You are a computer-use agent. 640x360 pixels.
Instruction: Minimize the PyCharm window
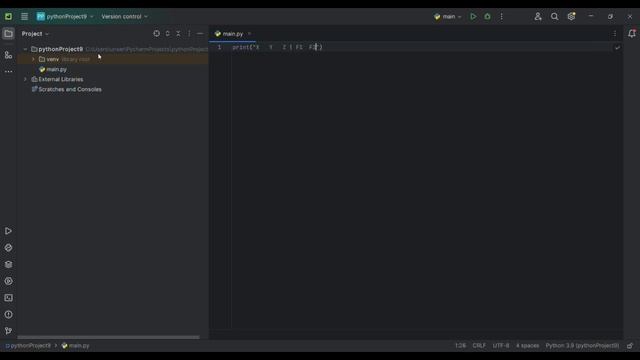coord(591,16)
